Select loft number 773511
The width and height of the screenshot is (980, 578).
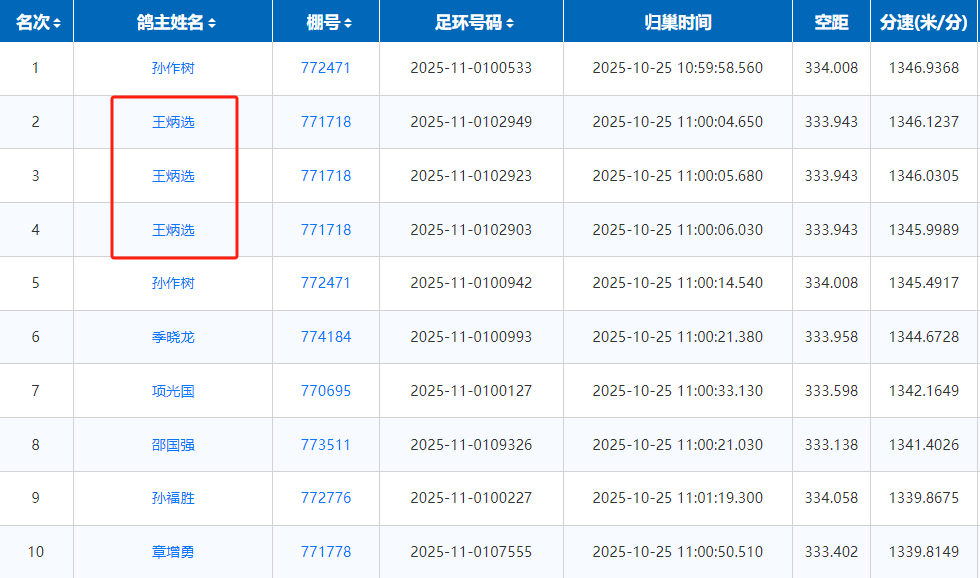(x=326, y=444)
